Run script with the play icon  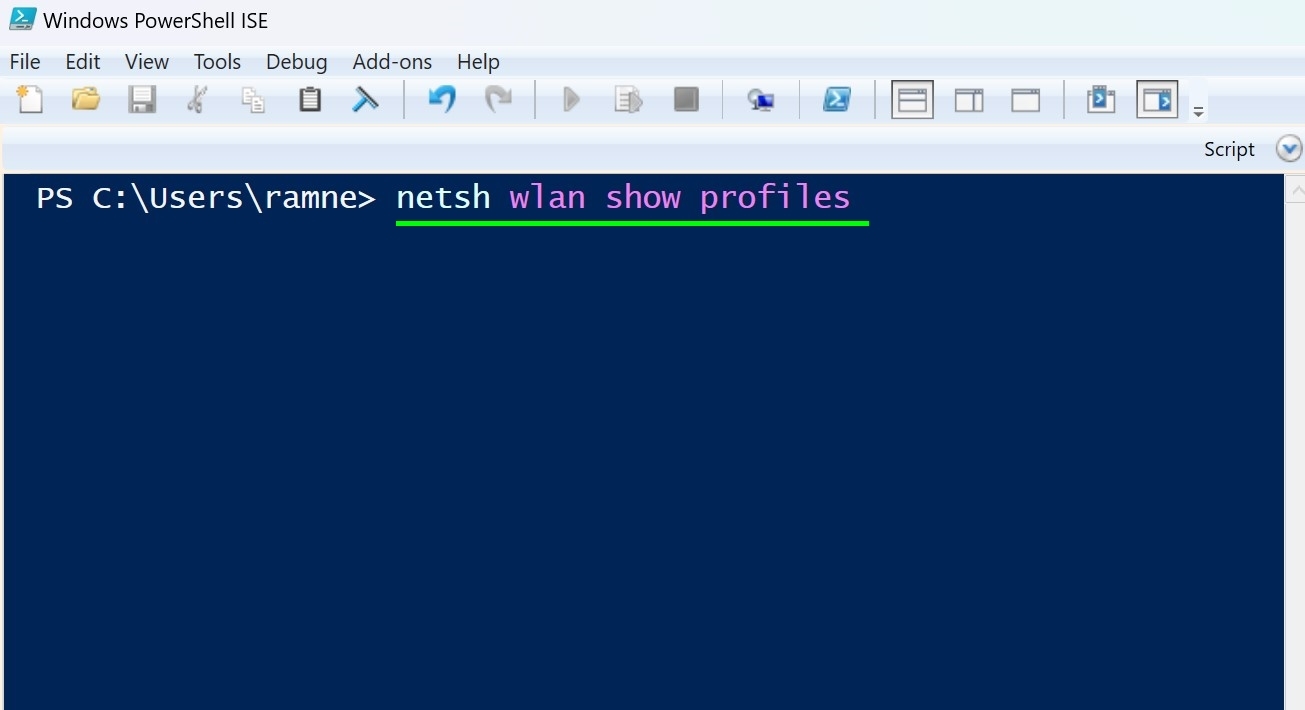(571, 99)
